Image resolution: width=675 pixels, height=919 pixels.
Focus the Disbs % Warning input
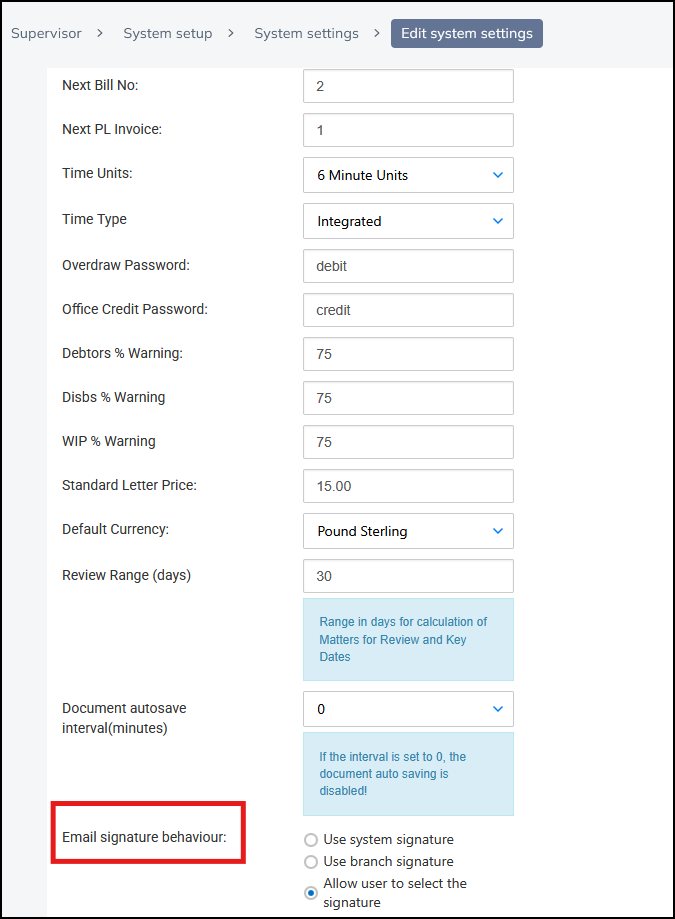[408, 398]
